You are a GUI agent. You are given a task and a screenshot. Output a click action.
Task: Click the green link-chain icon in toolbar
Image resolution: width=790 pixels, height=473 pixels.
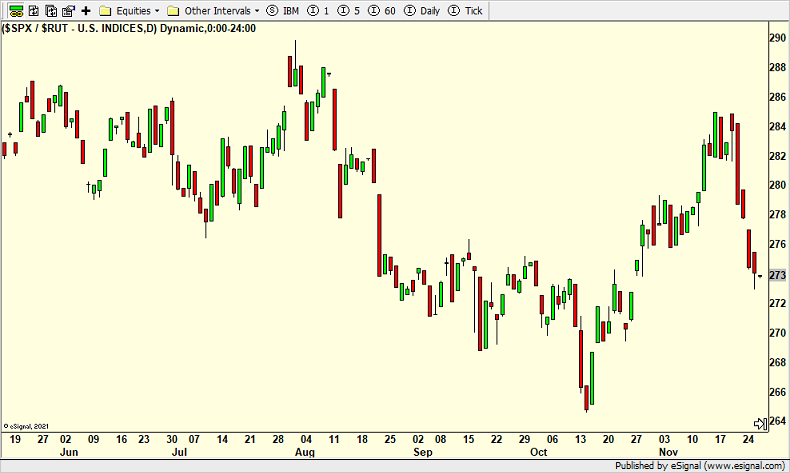pos(16,10)
